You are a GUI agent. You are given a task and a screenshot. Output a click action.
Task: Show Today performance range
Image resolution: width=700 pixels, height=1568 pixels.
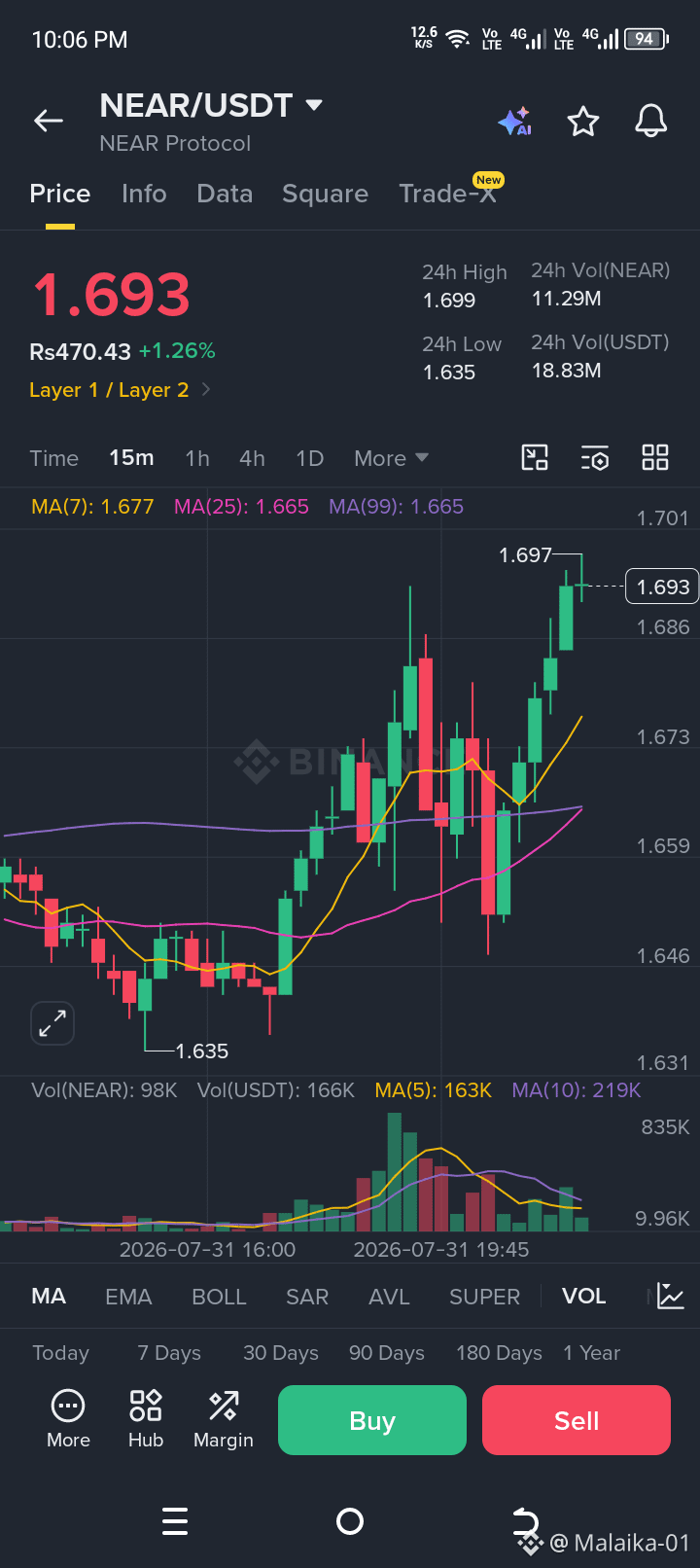pyautogui.click(x=60, y=1353)
